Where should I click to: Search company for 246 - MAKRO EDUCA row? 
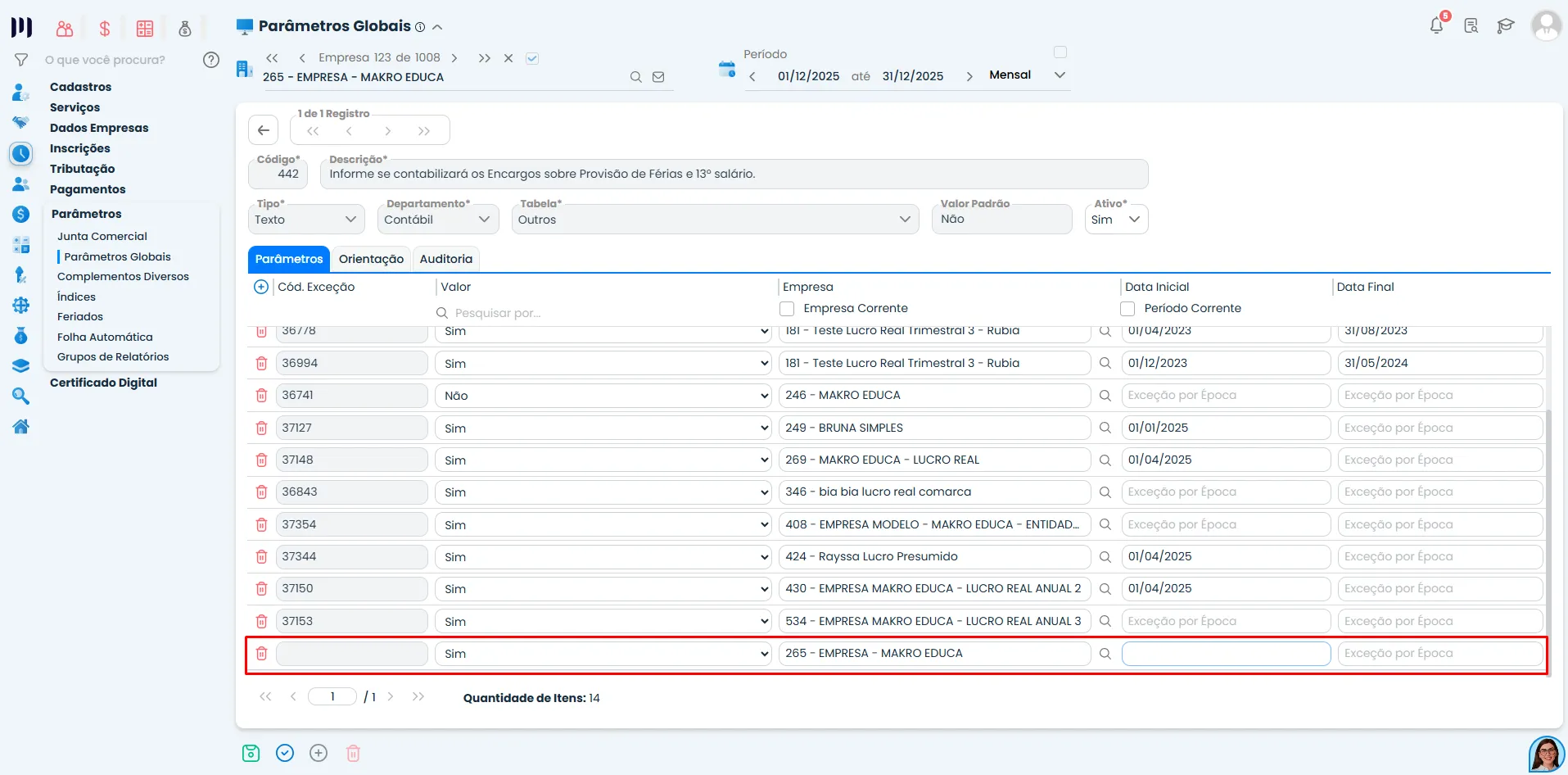[1105, 396]
